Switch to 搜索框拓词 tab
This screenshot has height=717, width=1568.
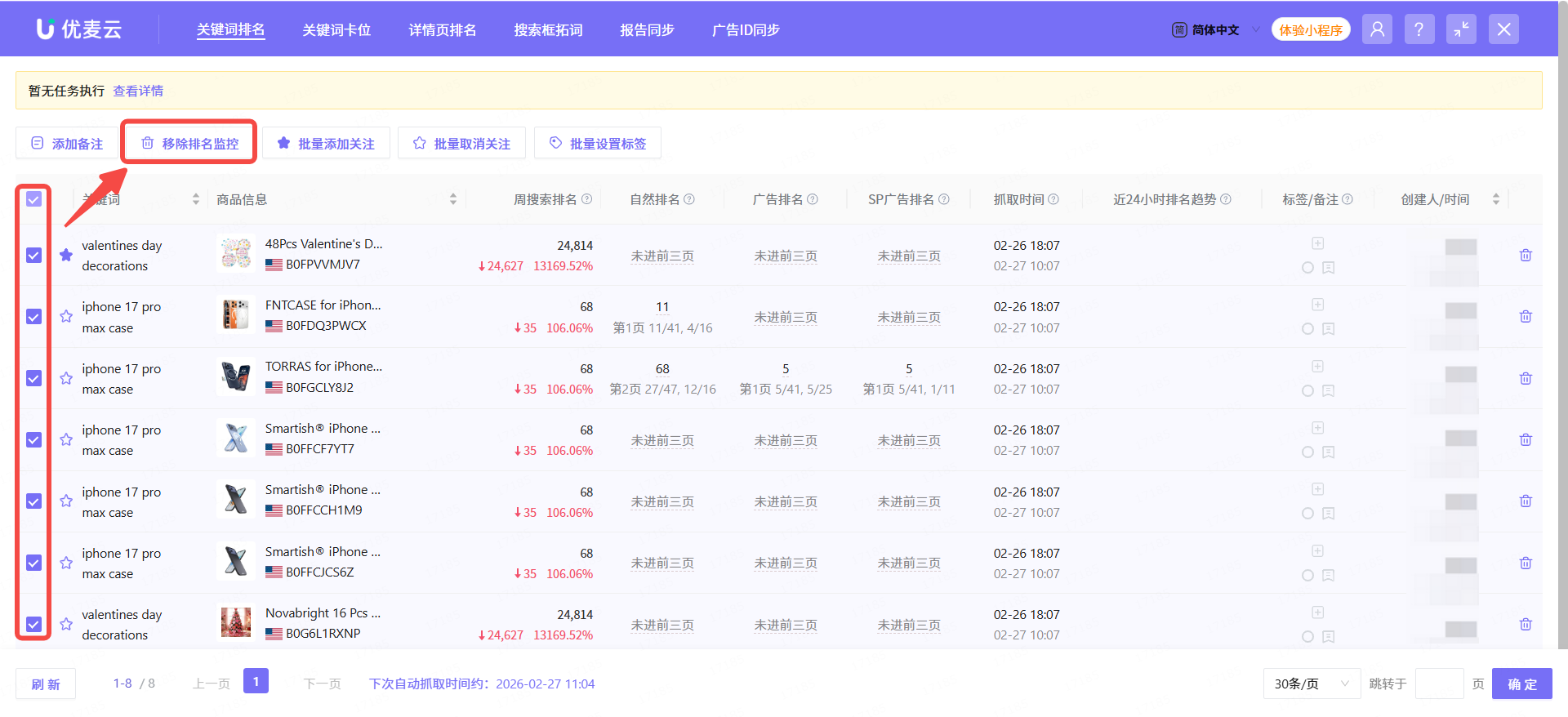(548, 30)
